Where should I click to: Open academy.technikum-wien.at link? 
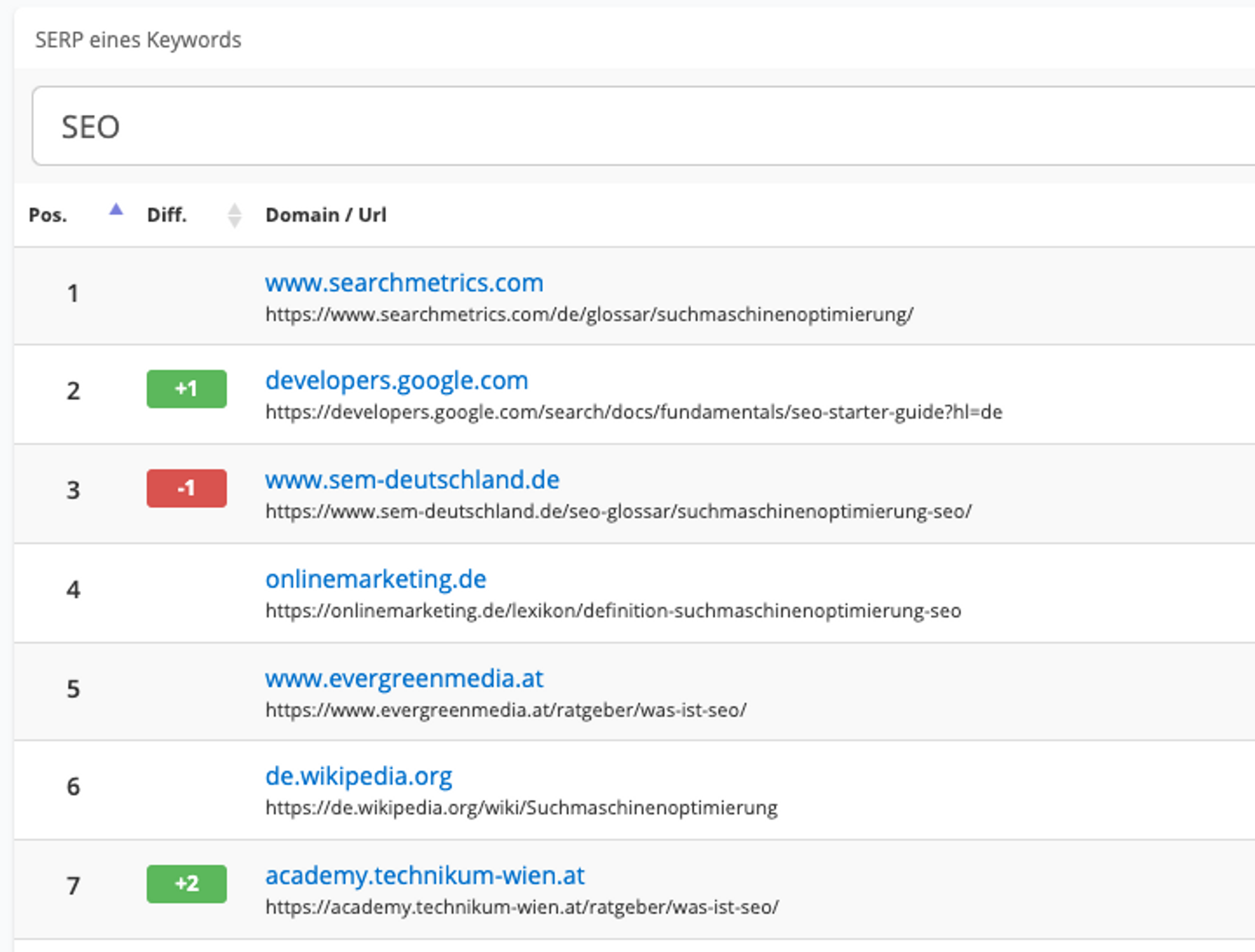point(425,875)
